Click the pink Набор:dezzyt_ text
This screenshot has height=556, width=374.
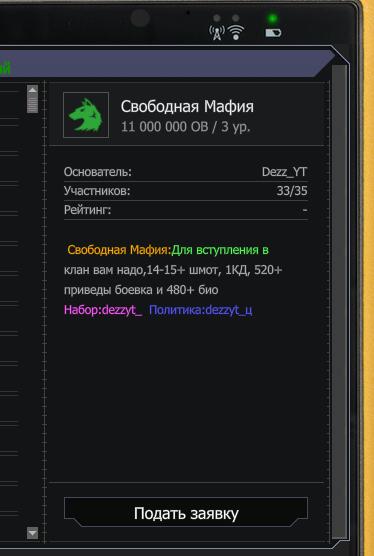tap(103, 310)
